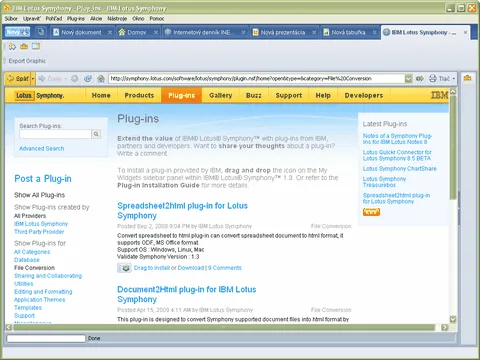Image resolution: width=480 pixels, height=360 pixels.
Task: Select the Application Themes category
Action: coord(40,300)
